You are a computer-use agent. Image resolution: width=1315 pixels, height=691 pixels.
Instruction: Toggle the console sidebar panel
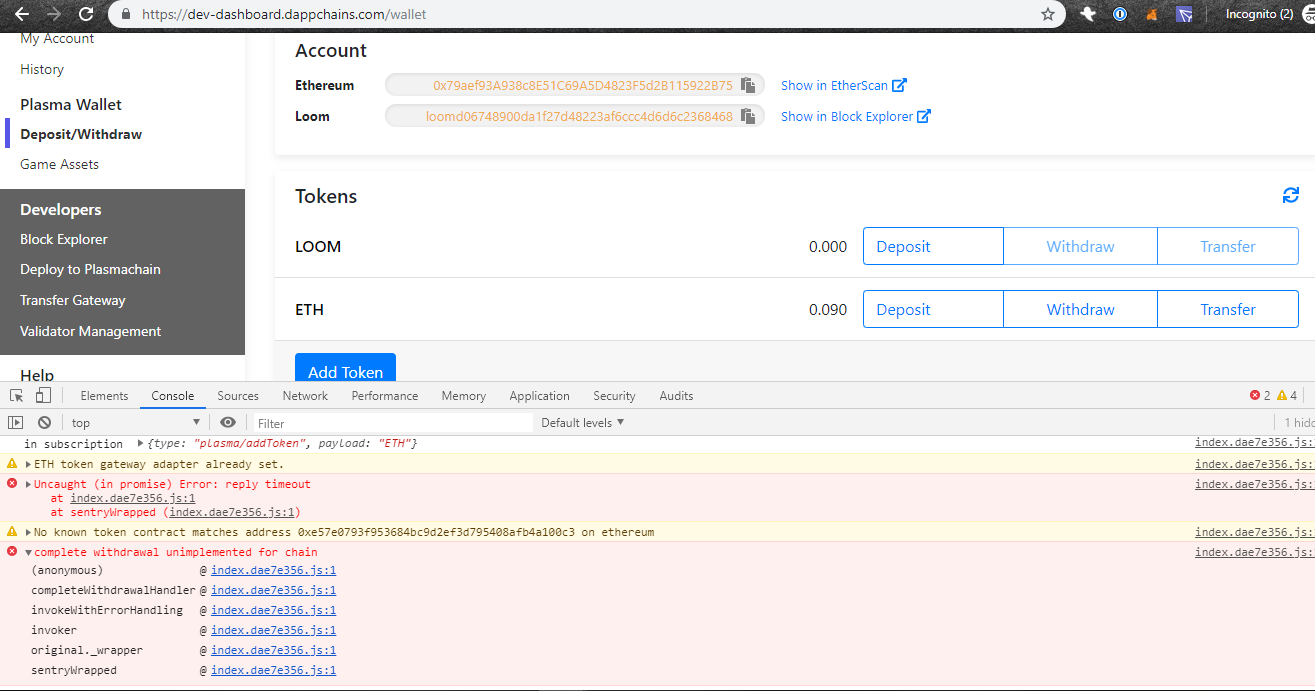[14, 422]
